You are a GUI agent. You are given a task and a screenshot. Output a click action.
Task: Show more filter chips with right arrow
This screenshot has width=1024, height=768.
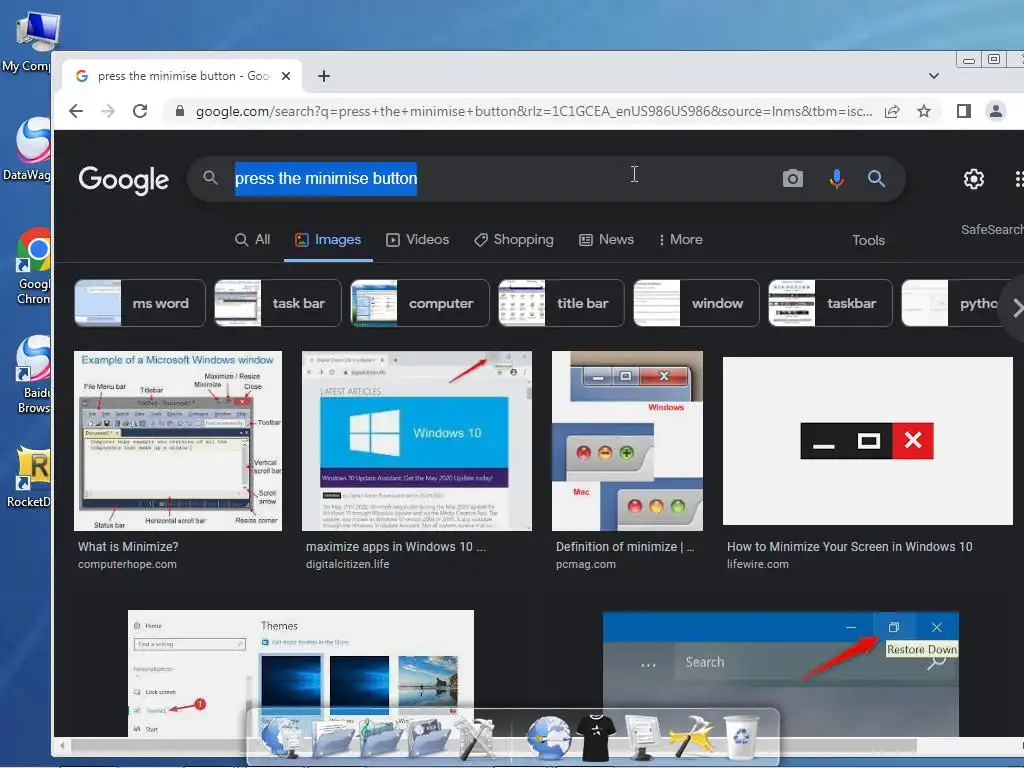pyautogui.click(x=1015, y=308)
